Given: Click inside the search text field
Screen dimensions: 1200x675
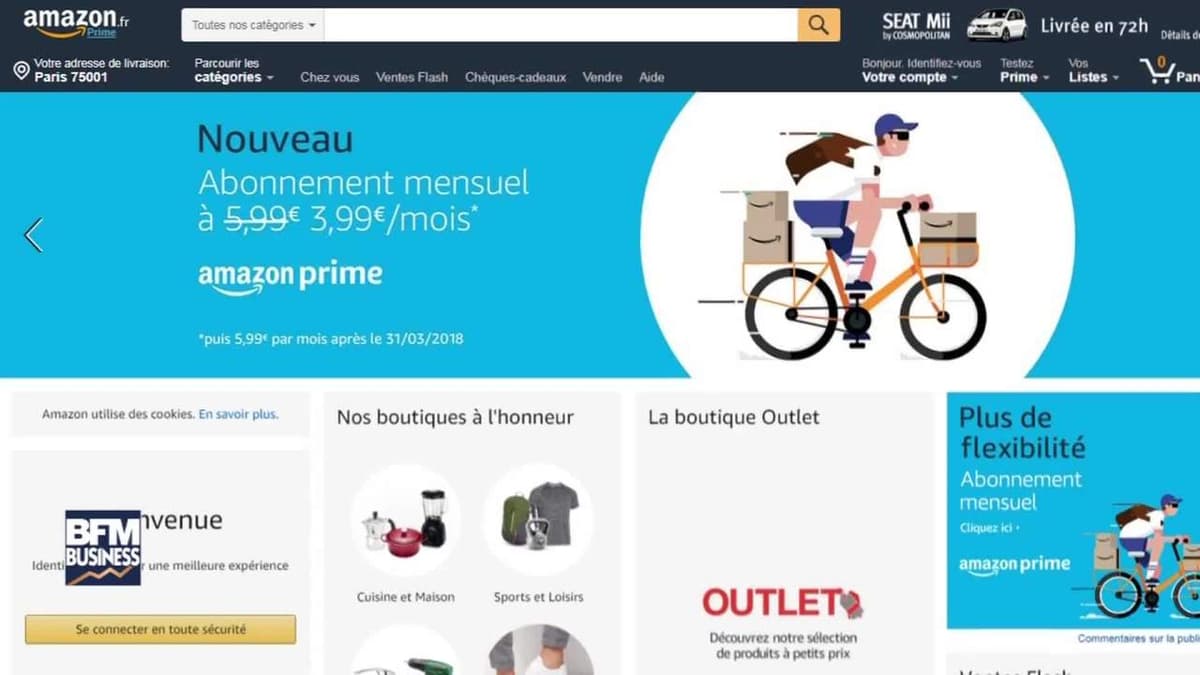Looking at the screenshot, I should pos(561,25).
